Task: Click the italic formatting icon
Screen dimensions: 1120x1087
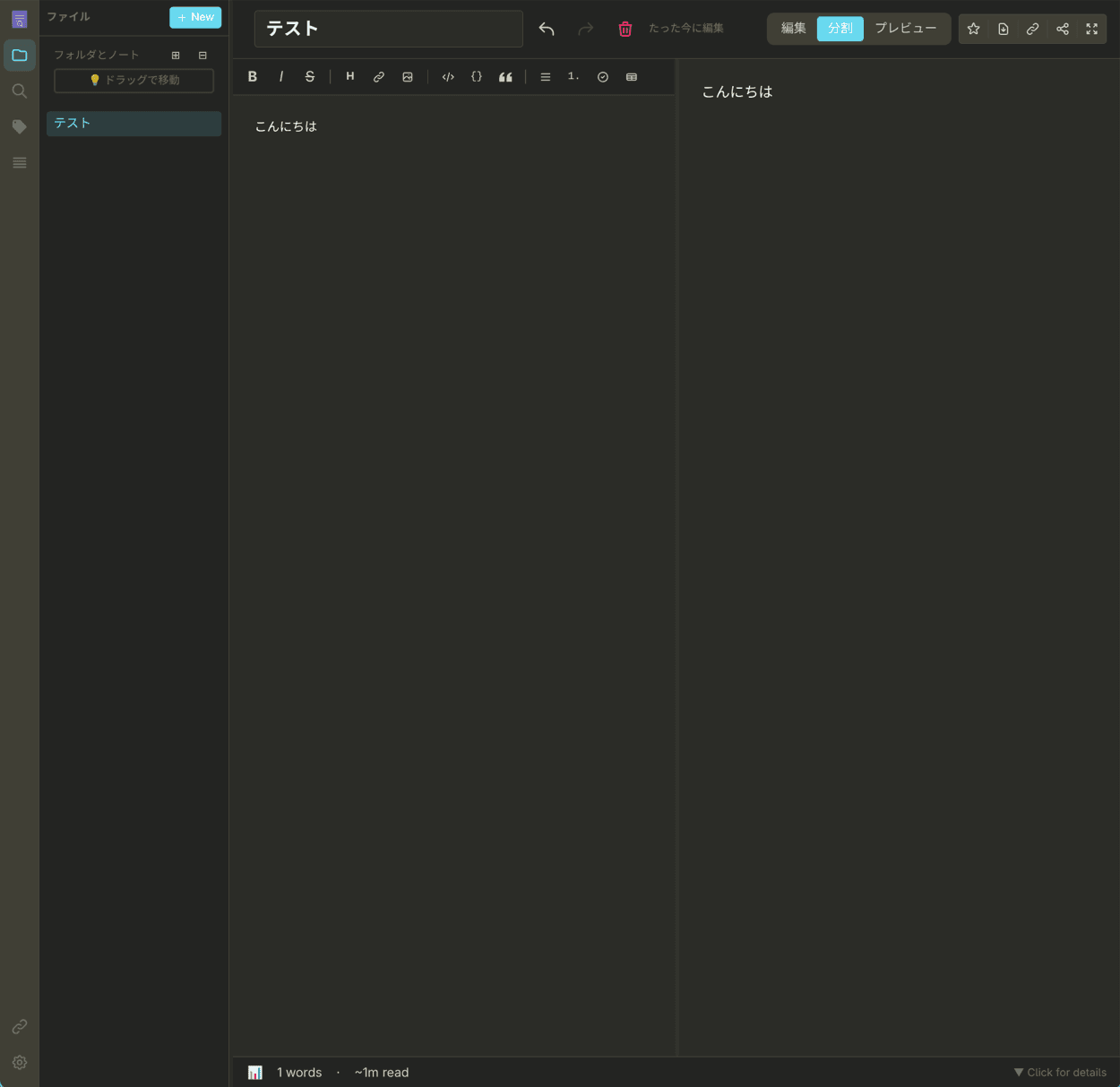Action: tap(281, 77)
